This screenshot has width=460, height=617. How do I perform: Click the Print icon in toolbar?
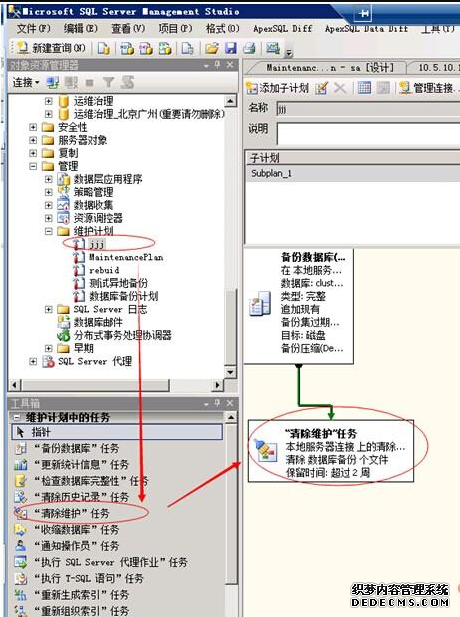pyautogui.click(x=249, y=48)
